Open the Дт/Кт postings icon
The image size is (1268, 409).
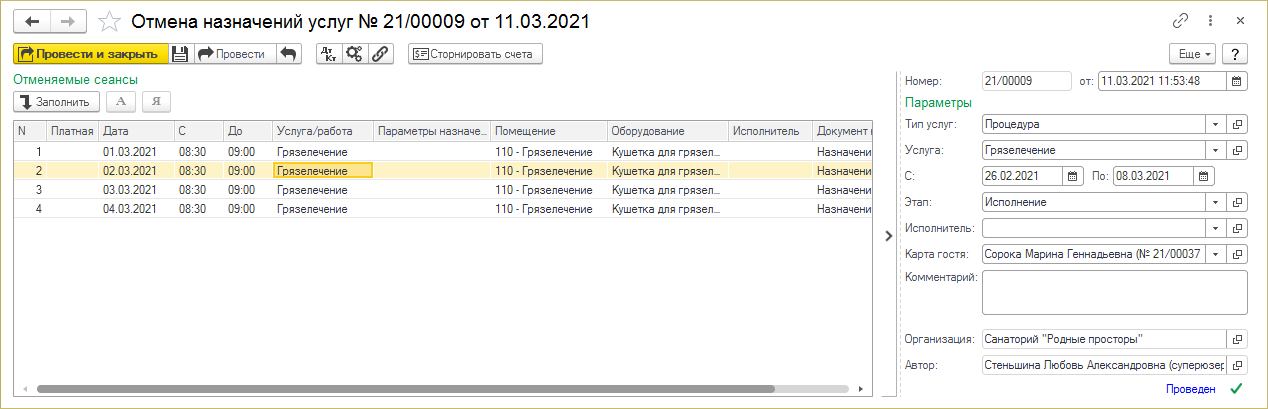tap(328, 54)
